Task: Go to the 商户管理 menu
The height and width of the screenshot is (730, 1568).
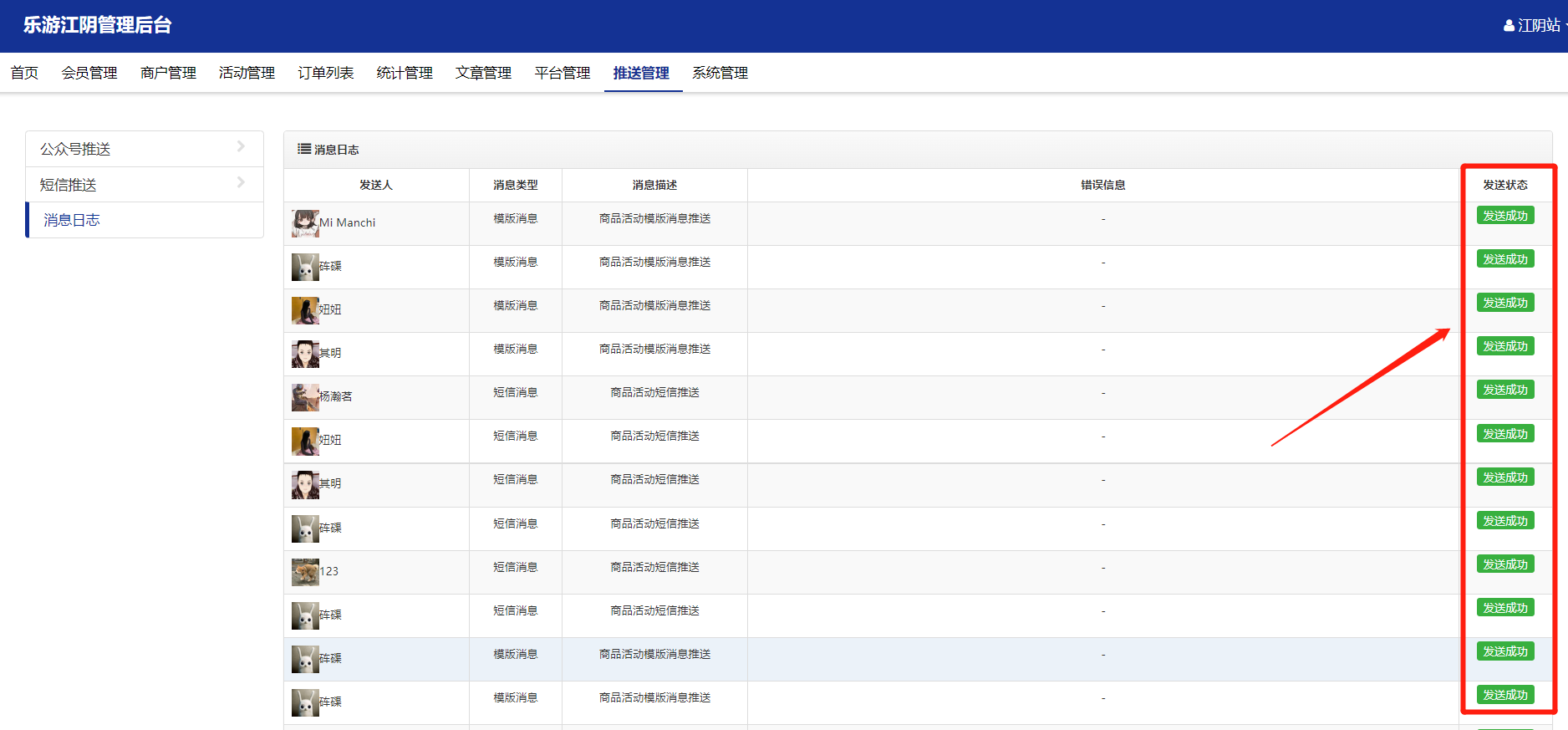Action: click(168, 73)
